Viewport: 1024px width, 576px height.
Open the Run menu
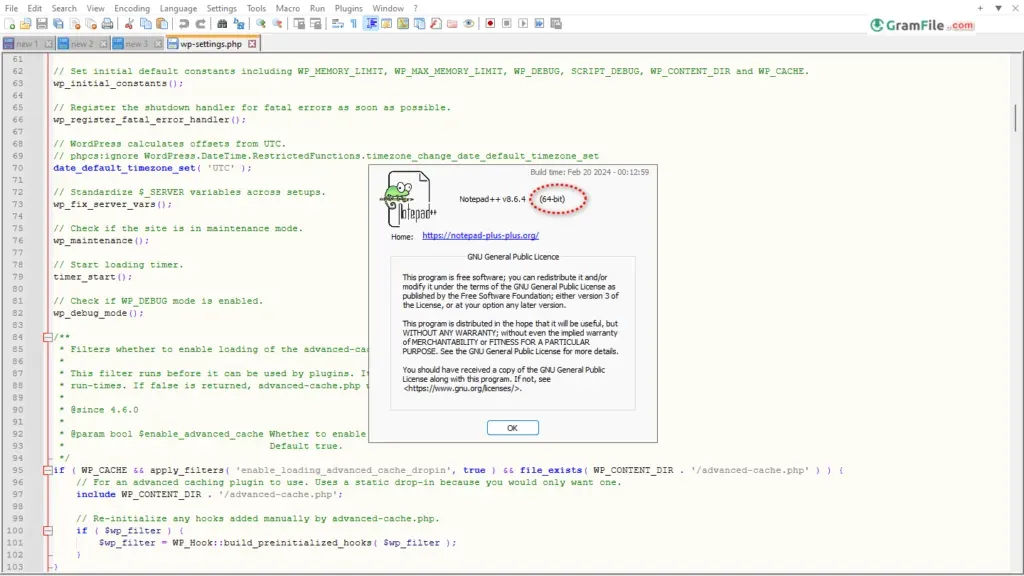coord(317,8)
